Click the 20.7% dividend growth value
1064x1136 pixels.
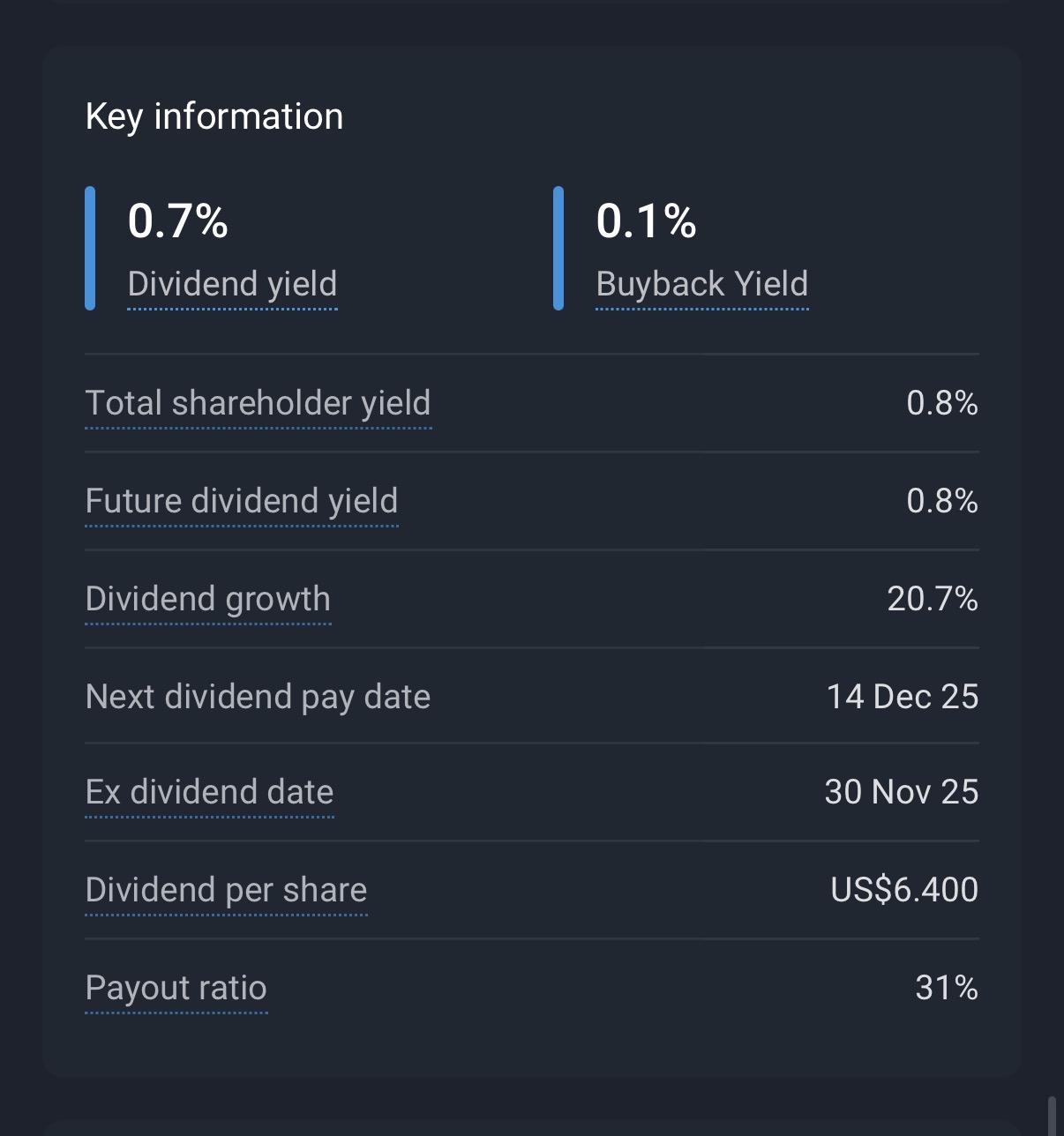(x=933, y=599)
